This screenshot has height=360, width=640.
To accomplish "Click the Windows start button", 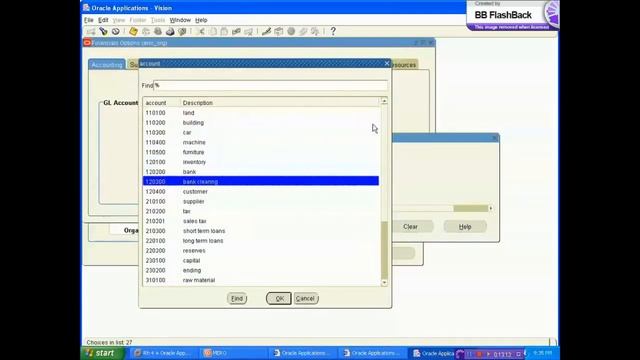I will 101,353.
